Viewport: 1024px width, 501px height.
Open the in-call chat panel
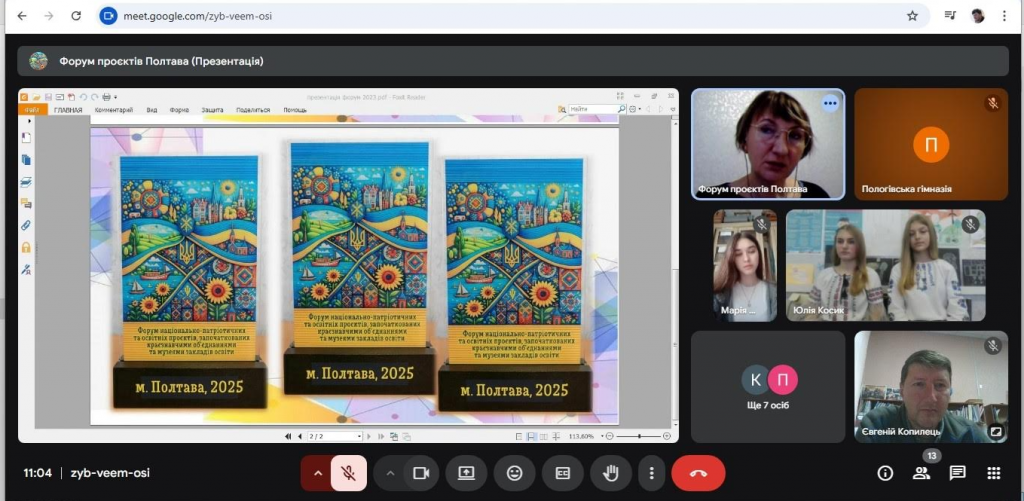[957, 473]
